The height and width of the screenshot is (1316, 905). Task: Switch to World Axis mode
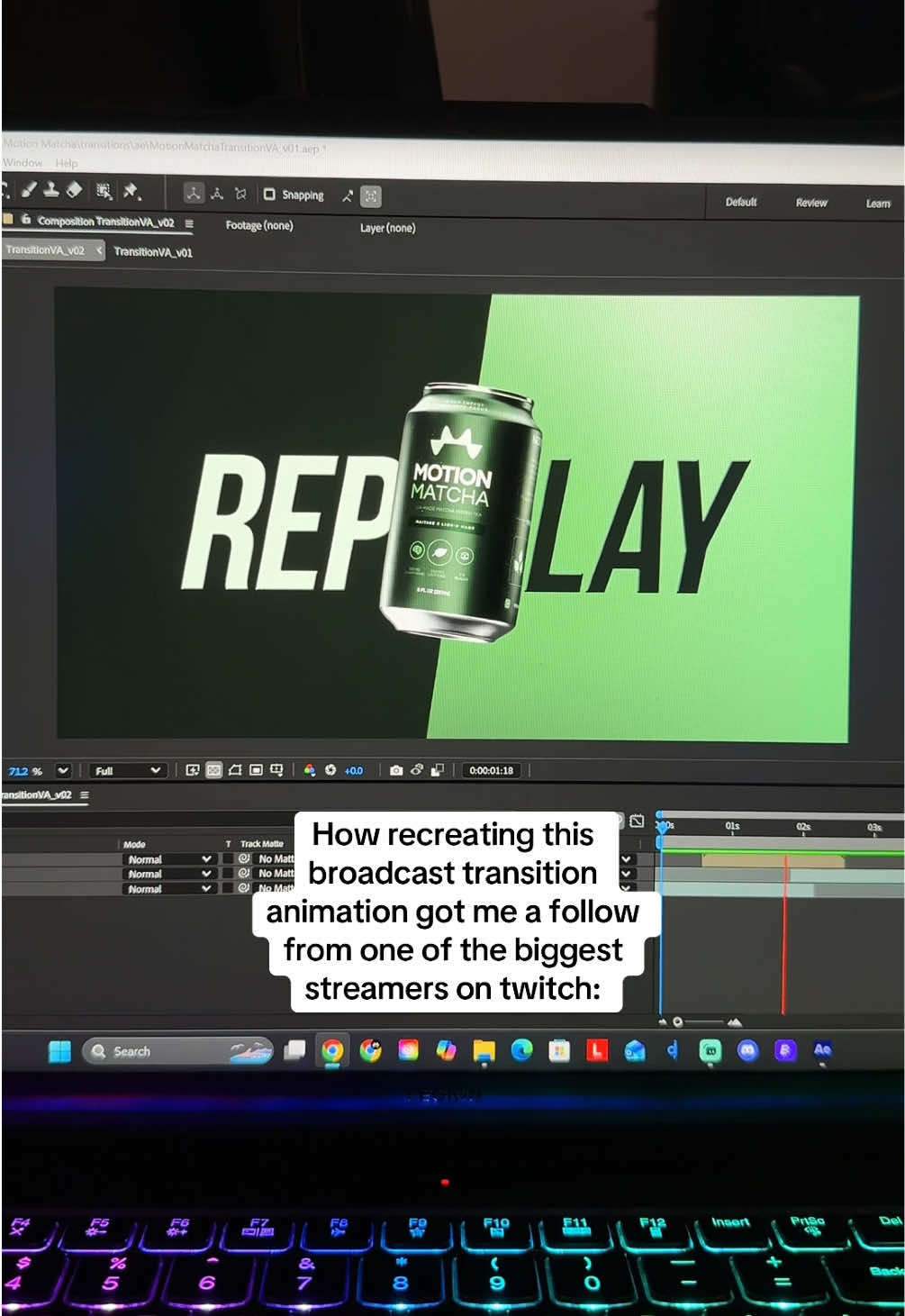pyautogui.click(x=217, y=193)
